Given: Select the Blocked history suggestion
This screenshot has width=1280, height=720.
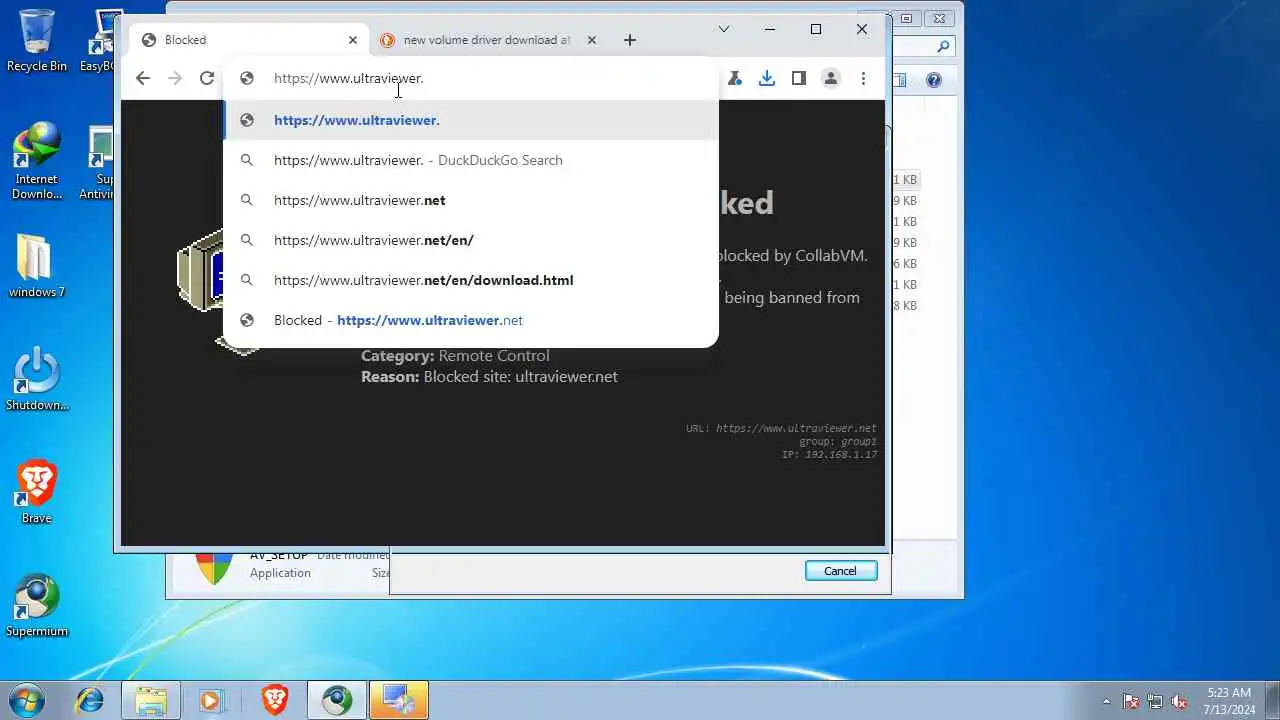Looking at the screenshot, I should click(471, 320).
